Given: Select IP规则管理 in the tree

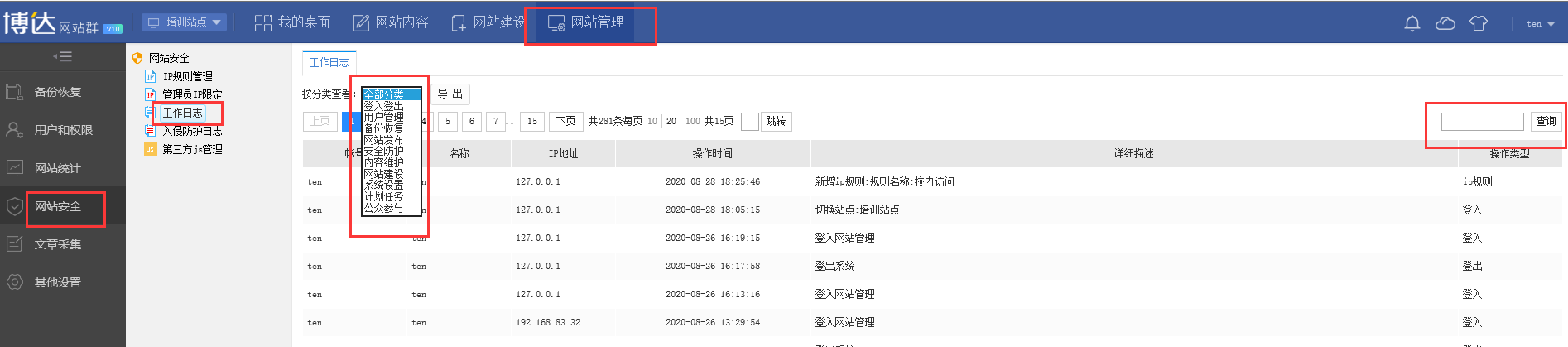Looking at the screenshot, I should (187, 76).
